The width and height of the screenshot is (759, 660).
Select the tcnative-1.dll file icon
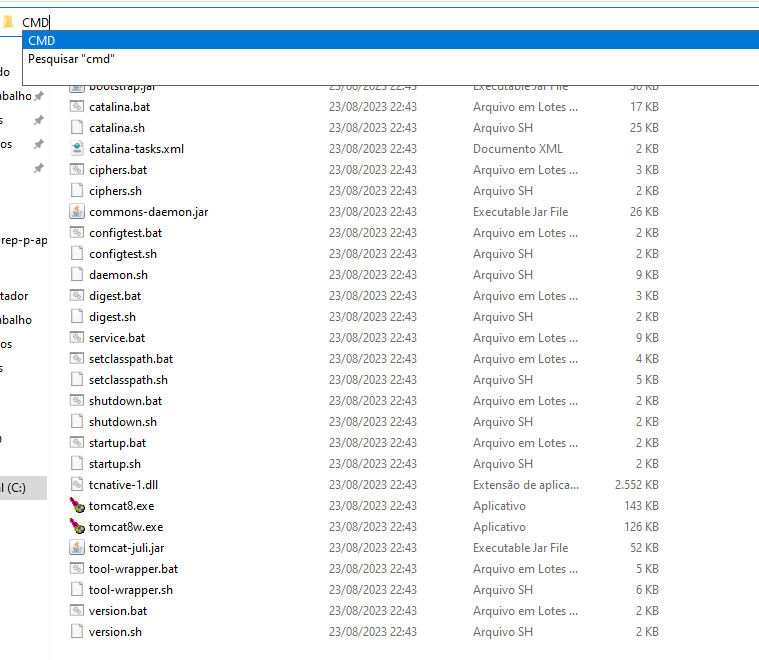click(x=77, y=485)
